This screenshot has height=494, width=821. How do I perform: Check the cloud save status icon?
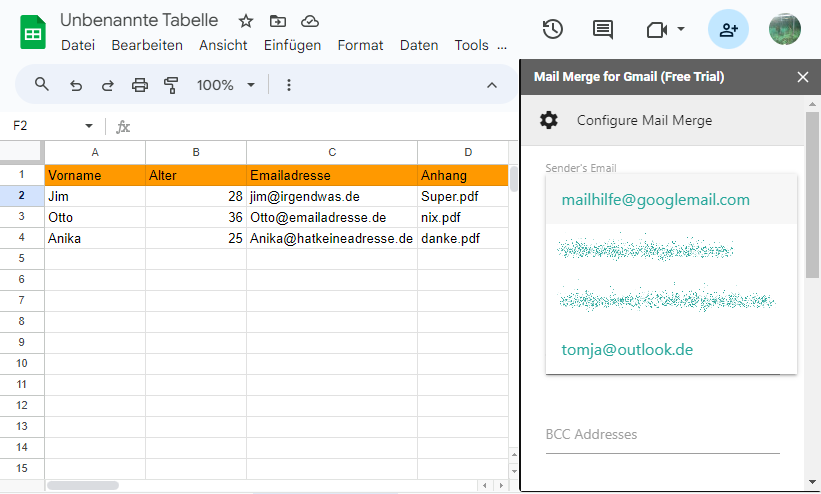click(310, 21)
